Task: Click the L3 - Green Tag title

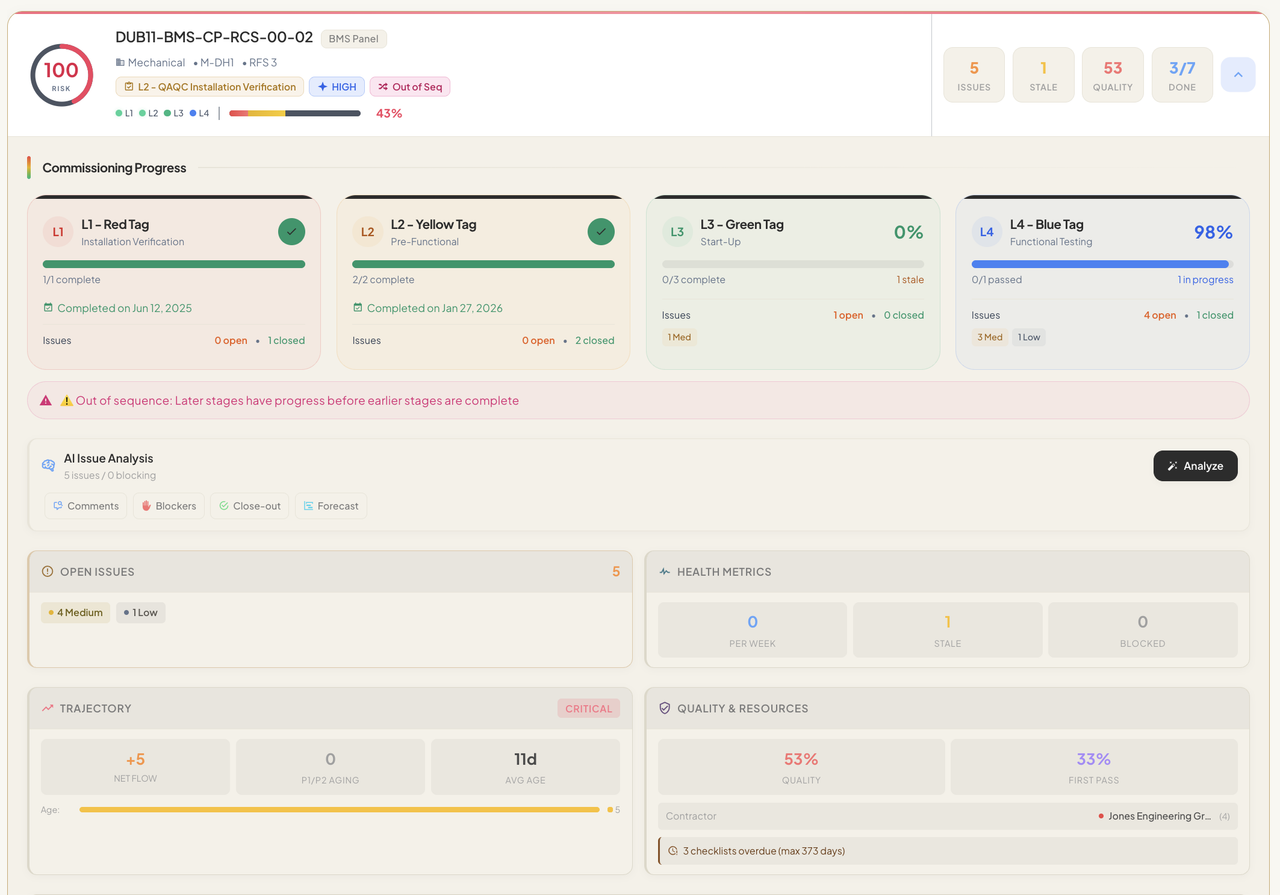Action: (742, 225)
